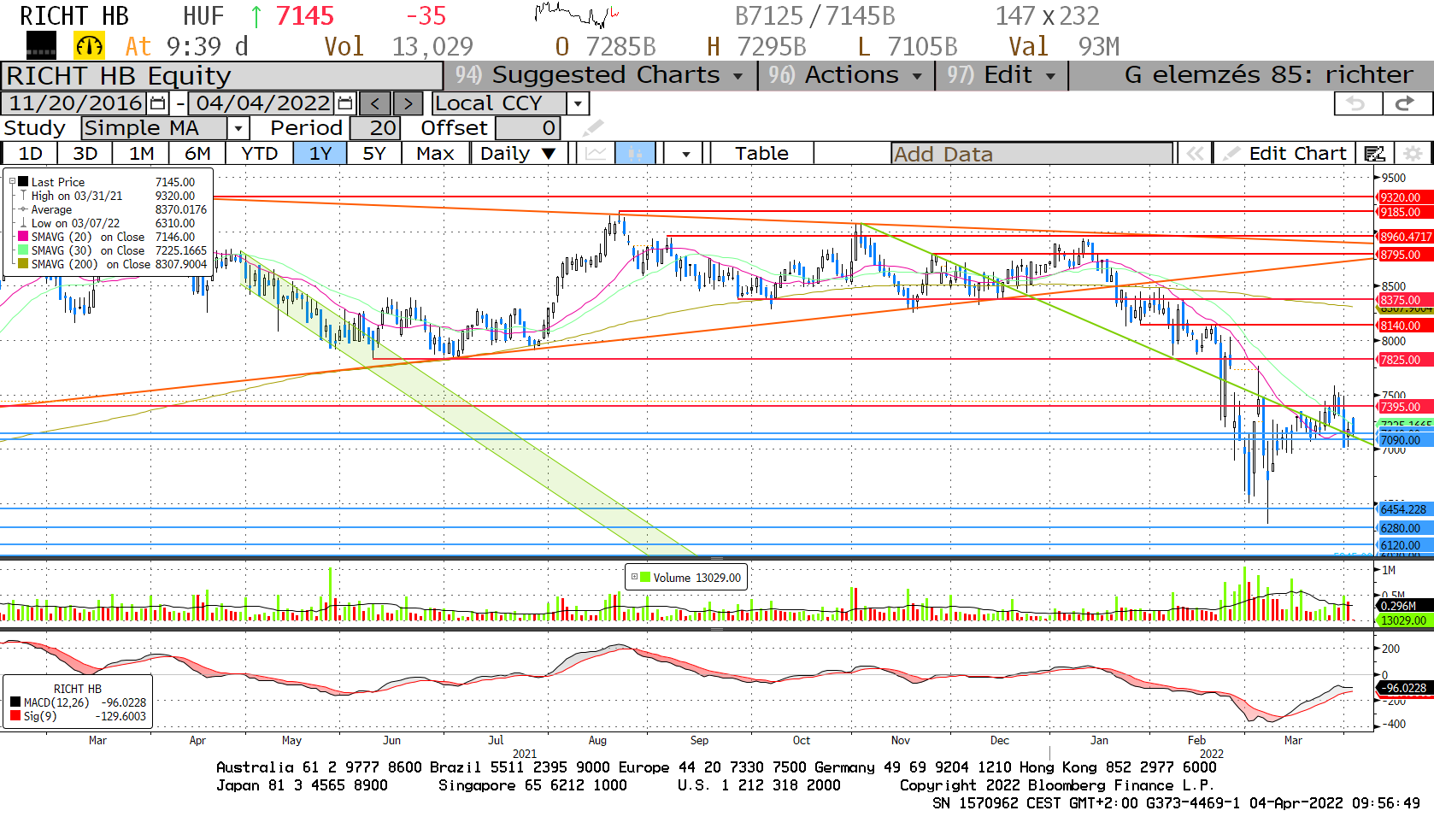Viewport: 1434px width, 840px height.
Task: Click the yellow gauge indicator icon
Action: 89,45
